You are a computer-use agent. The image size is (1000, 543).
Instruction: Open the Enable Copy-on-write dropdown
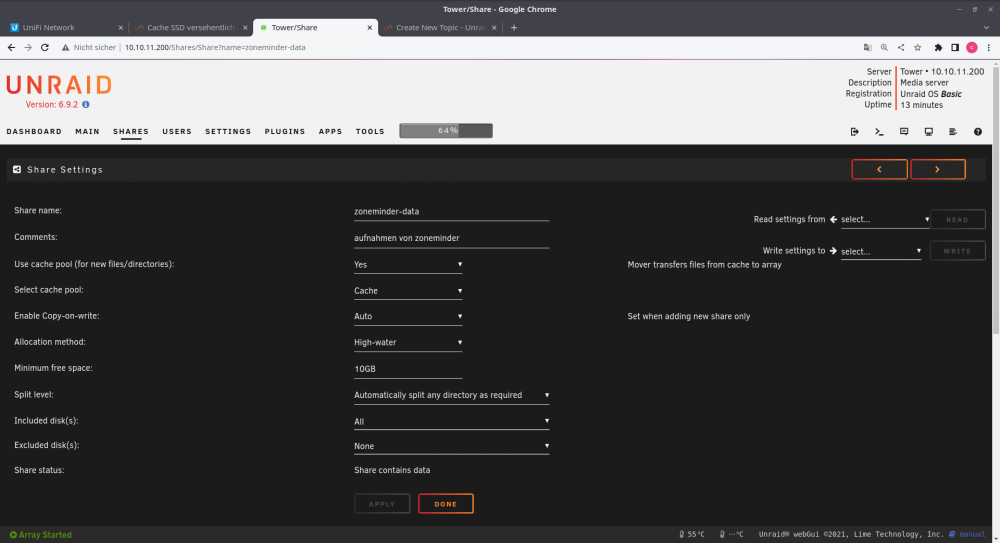tap(408, 316)
